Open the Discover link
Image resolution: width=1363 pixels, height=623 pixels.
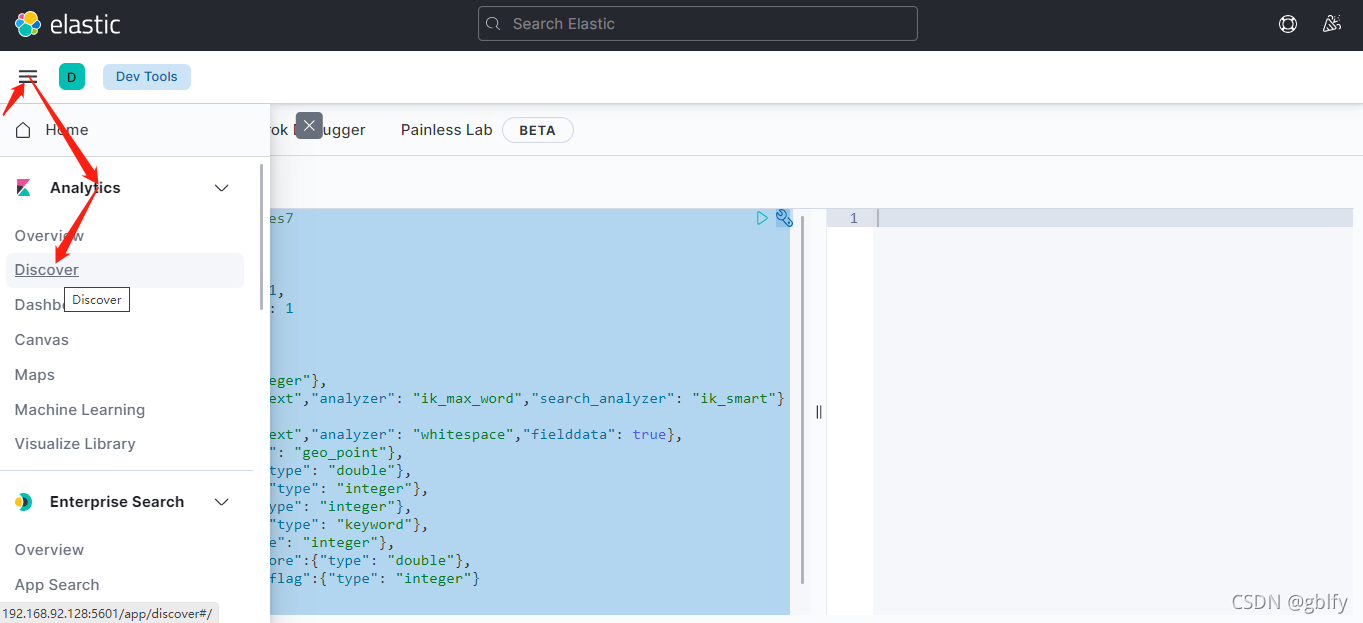47,270
